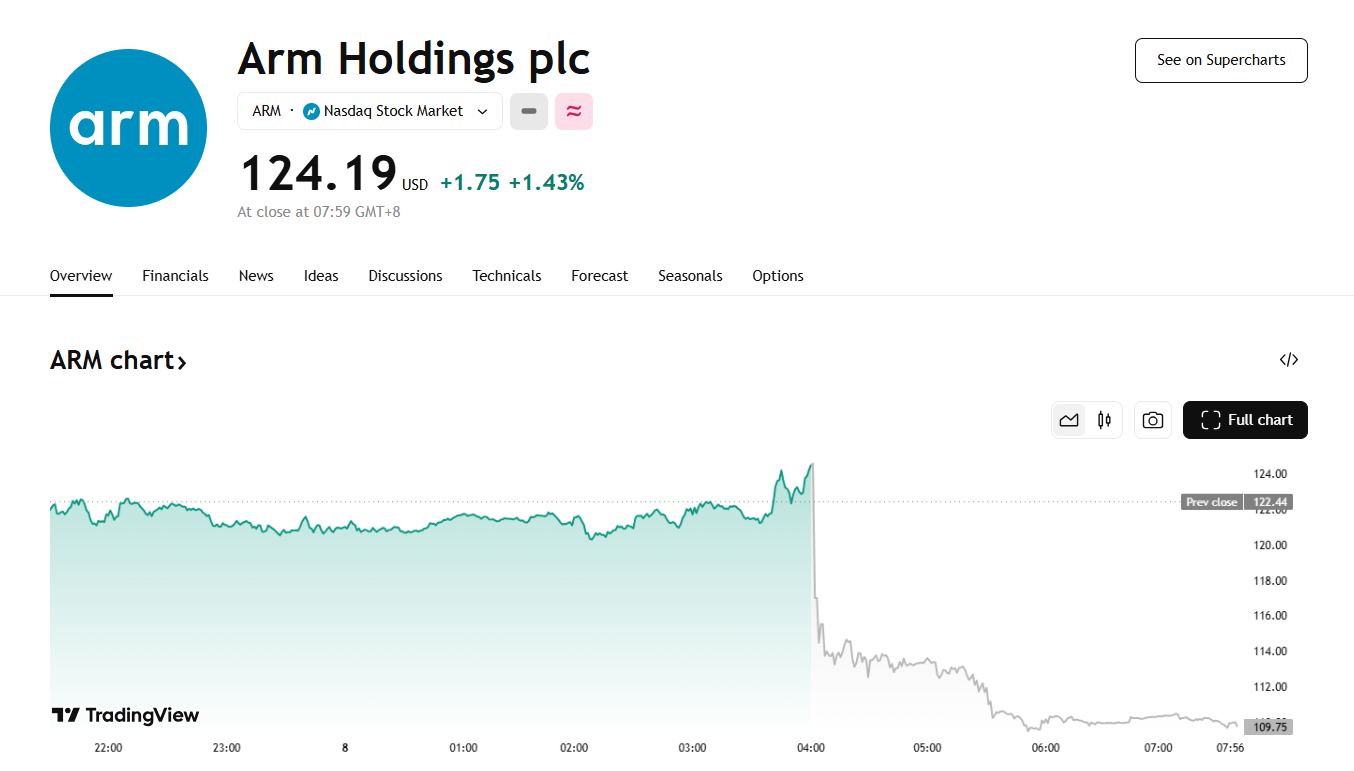Image resolution: width=1354 pixels, height=771 pixels.
Task: Click the gray dash badge icon
Action: point(529,111)
